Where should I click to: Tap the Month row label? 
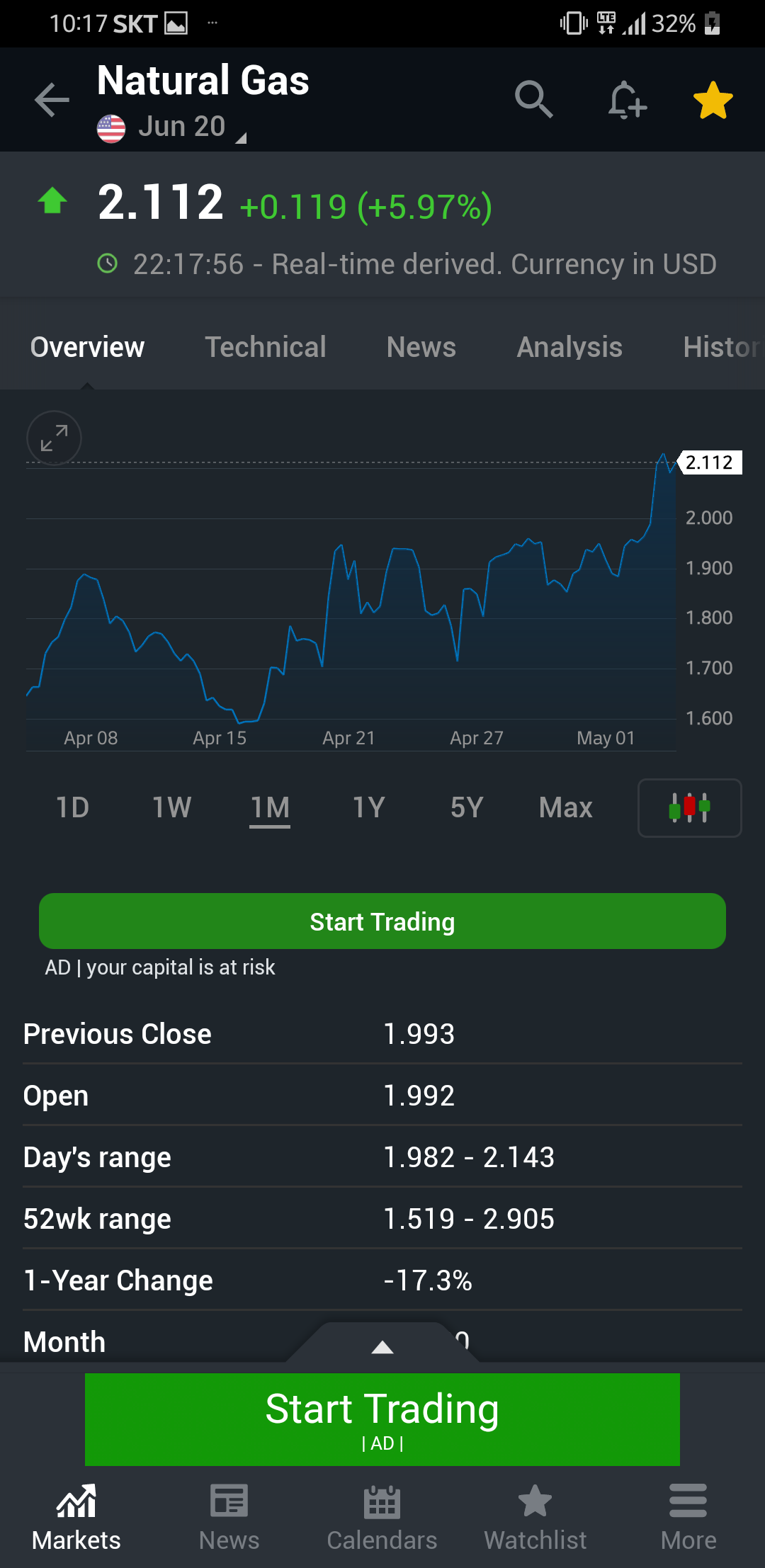(64, 1342)
